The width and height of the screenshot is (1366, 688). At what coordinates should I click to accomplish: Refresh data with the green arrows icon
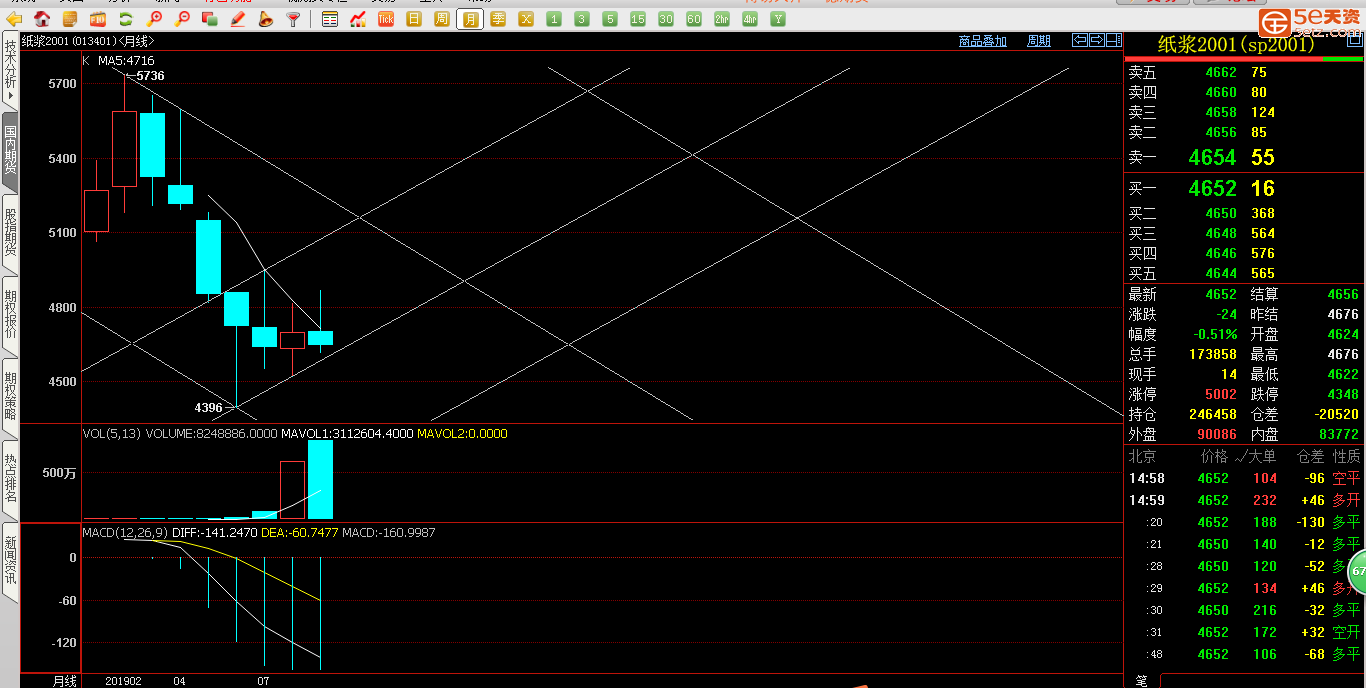point(126,19)
